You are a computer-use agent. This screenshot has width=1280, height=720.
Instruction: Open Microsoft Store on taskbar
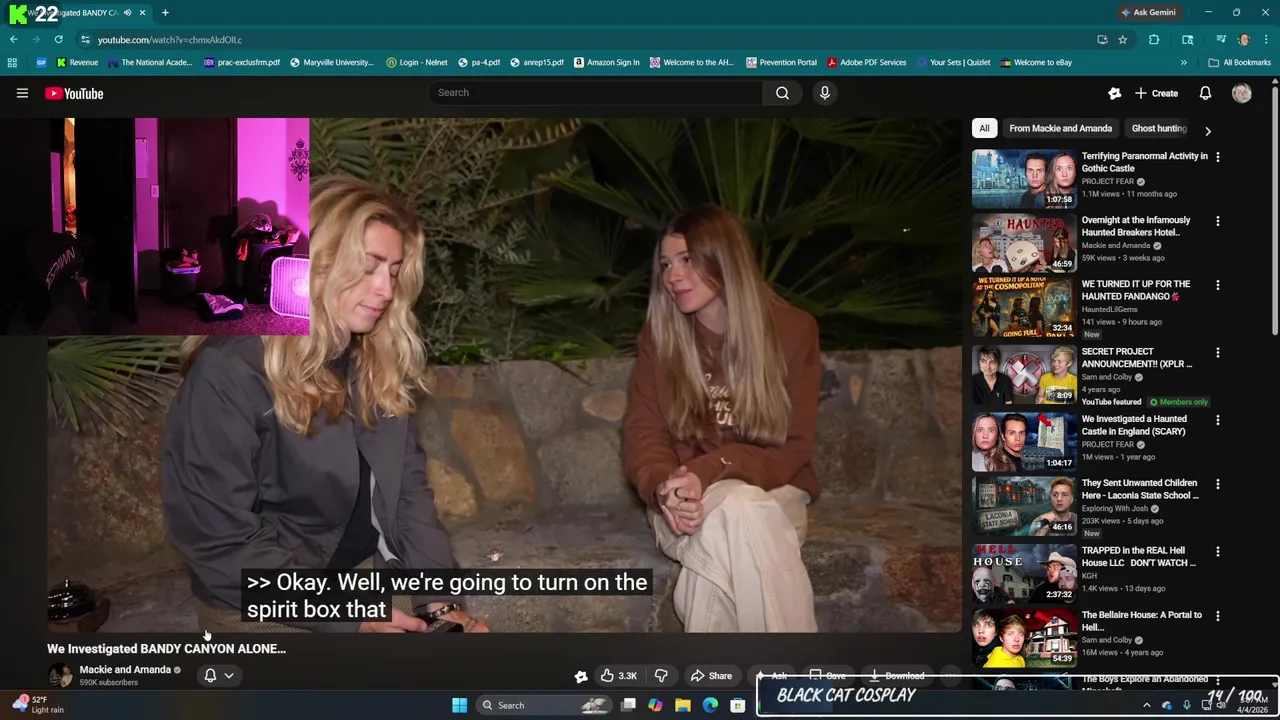[737, 705]
